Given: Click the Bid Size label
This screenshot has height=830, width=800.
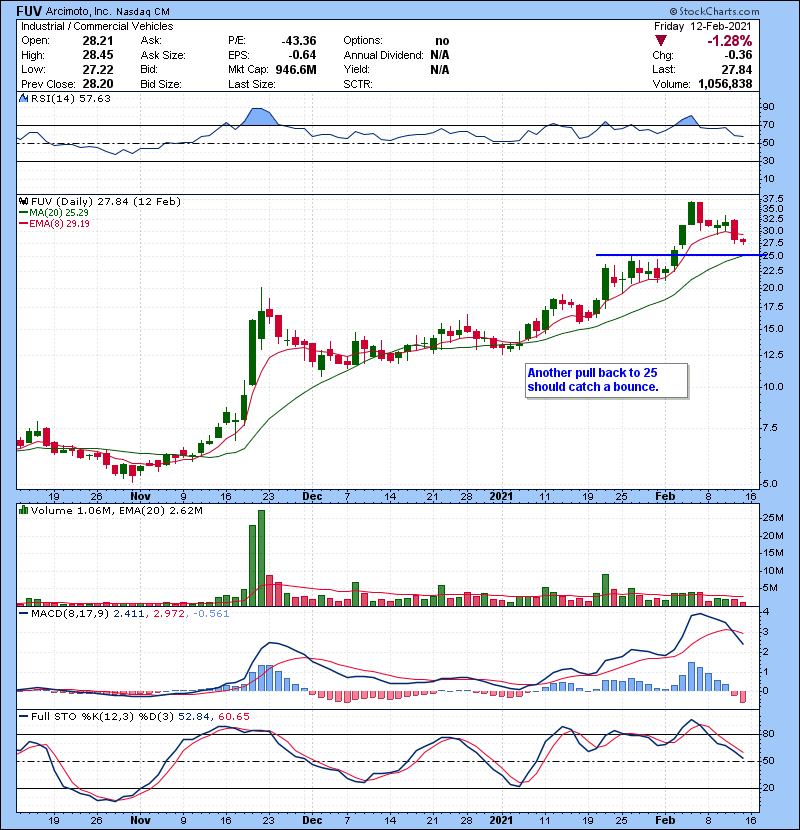Looking at the screenshot, I should 161,84.
